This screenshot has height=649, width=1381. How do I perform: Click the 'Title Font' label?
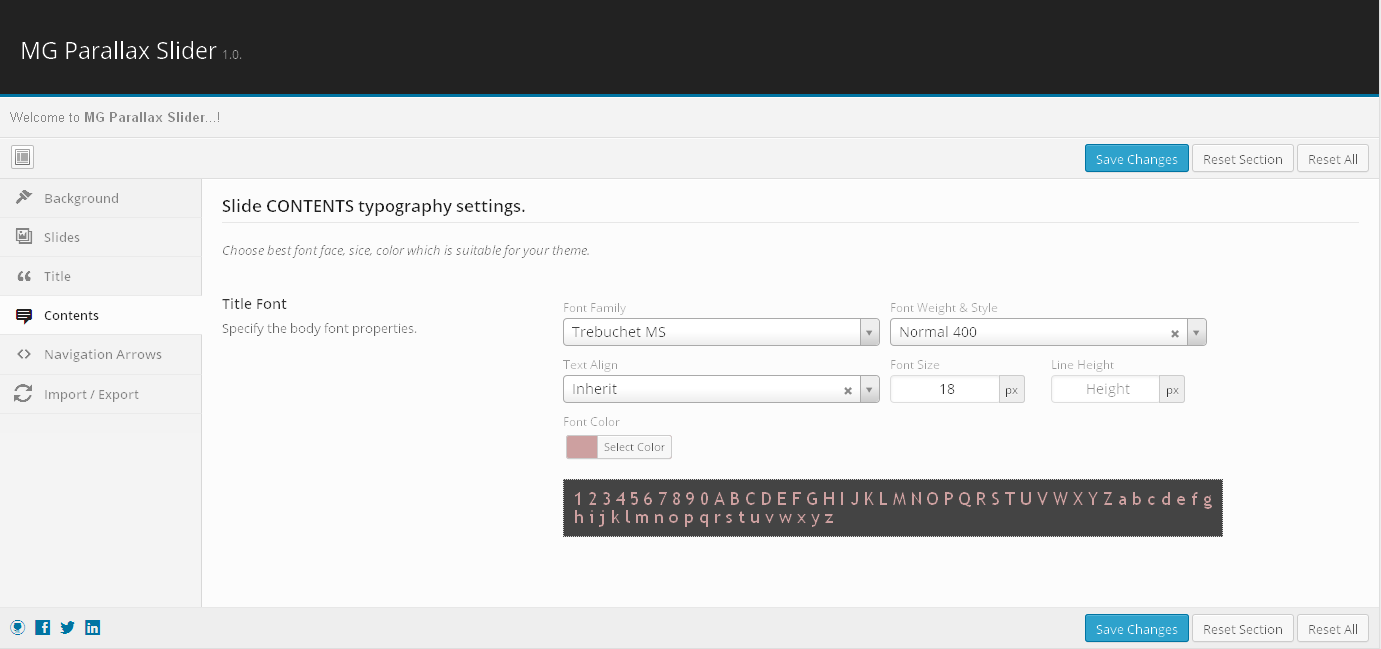[254, 304]
